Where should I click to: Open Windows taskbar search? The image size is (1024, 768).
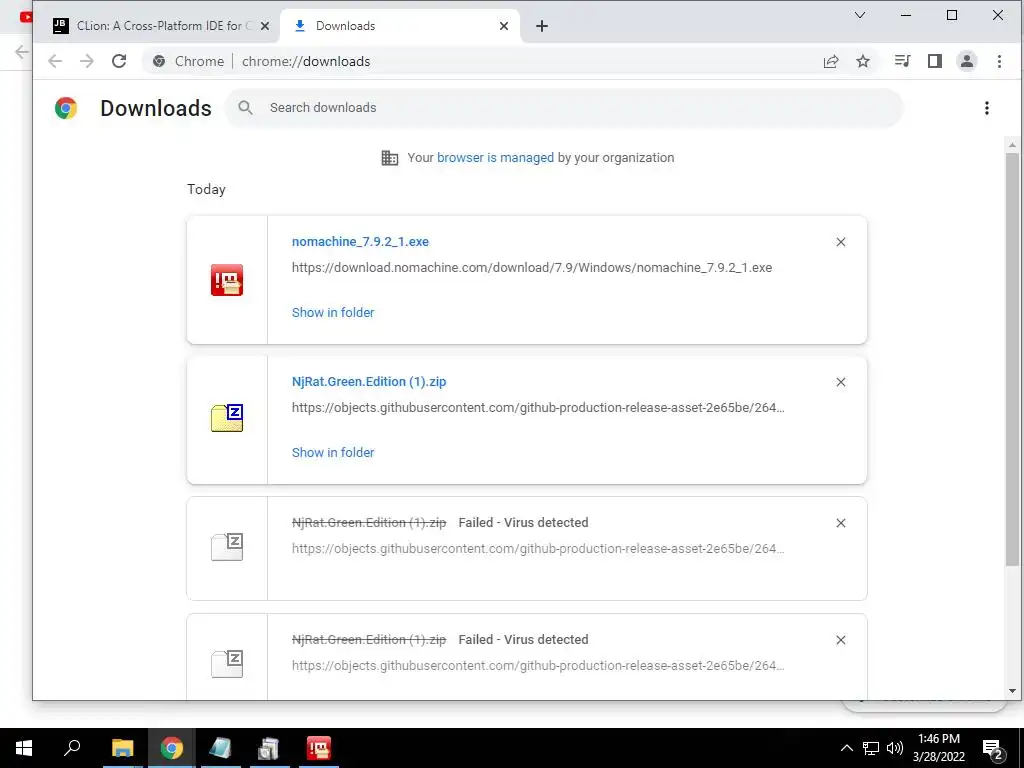pos(72,748)
